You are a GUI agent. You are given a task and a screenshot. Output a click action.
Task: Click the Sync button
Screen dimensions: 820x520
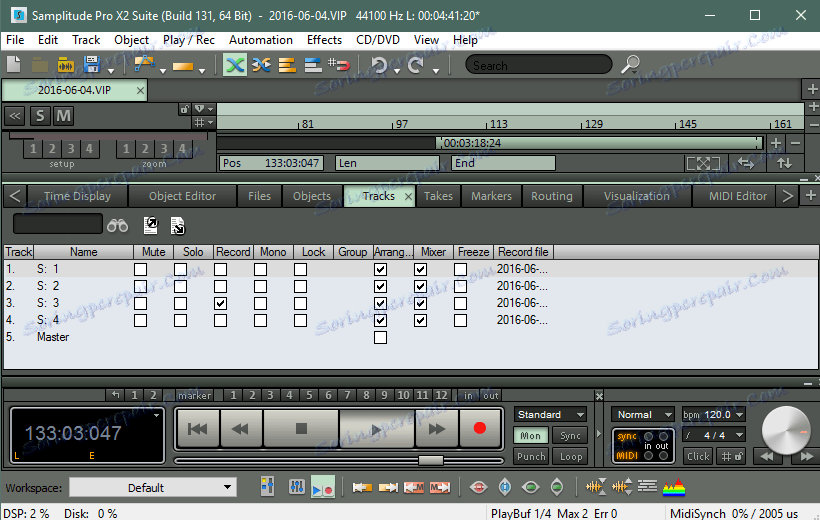click(x=571, y=435)
